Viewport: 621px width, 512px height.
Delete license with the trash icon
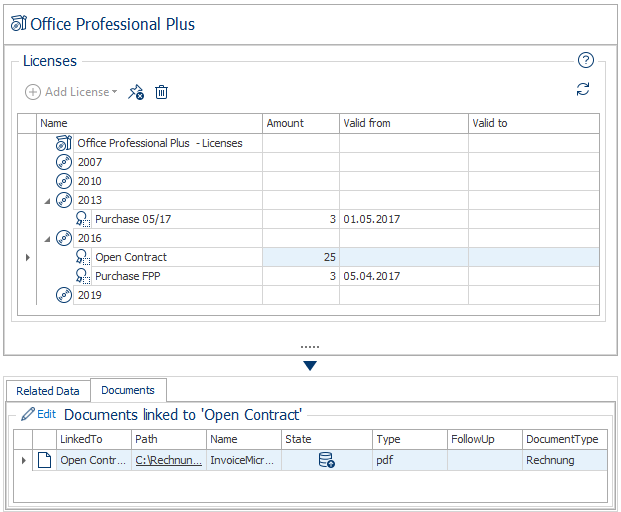tap(161, 92)
